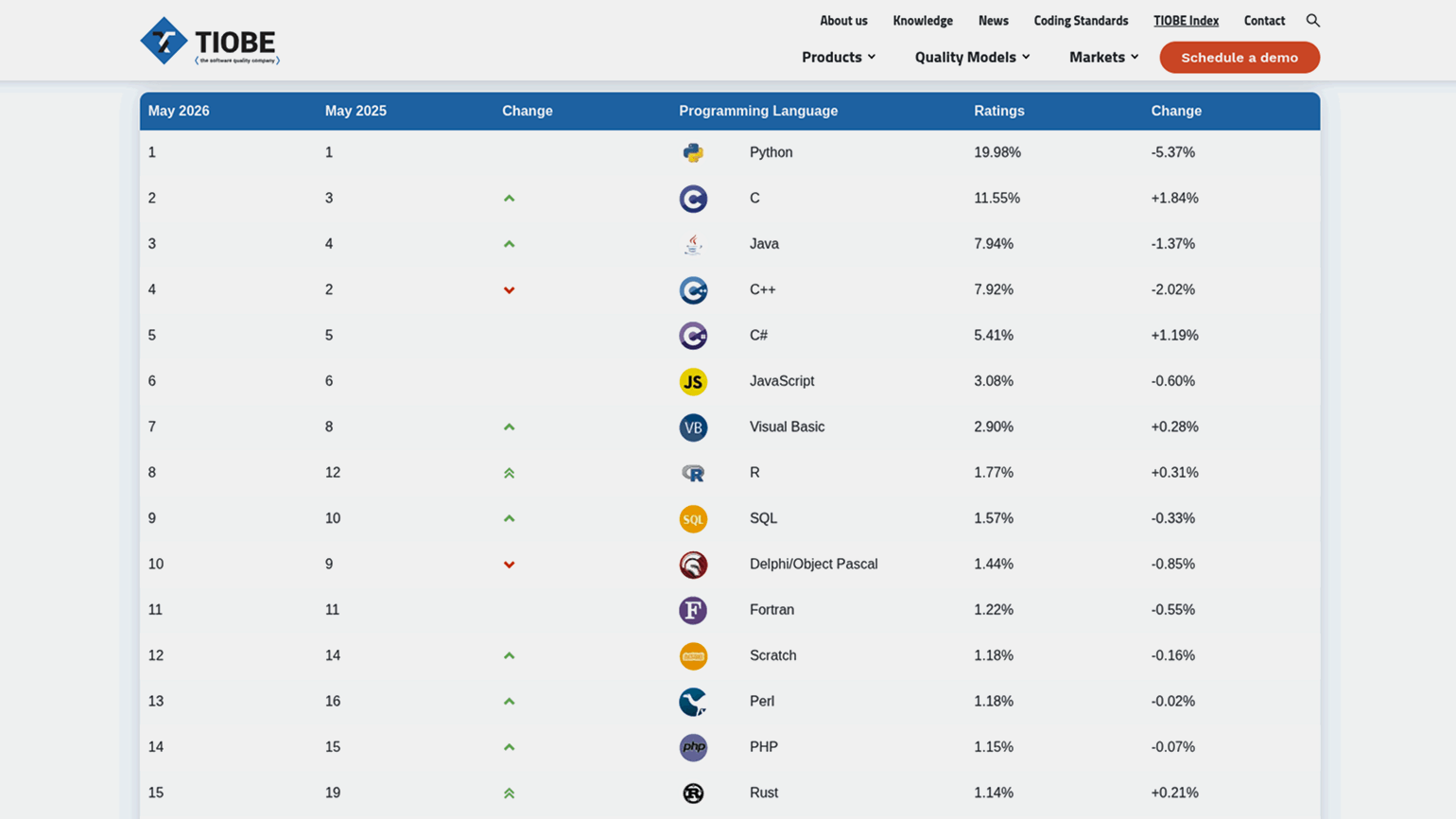Expand the Quality Models dropdown menu

(972, 57)
